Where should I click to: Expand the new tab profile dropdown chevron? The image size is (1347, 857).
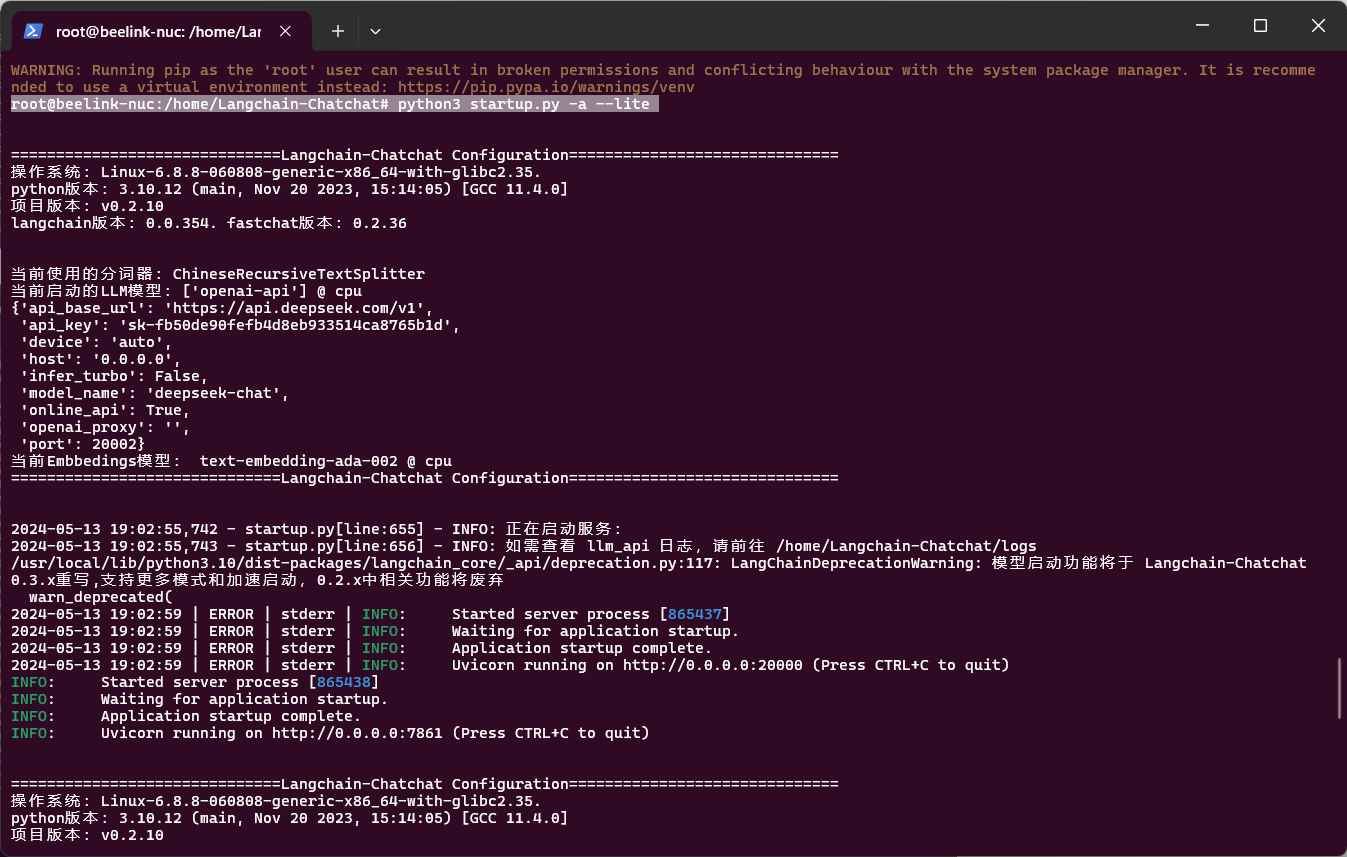tap(375, 31)
